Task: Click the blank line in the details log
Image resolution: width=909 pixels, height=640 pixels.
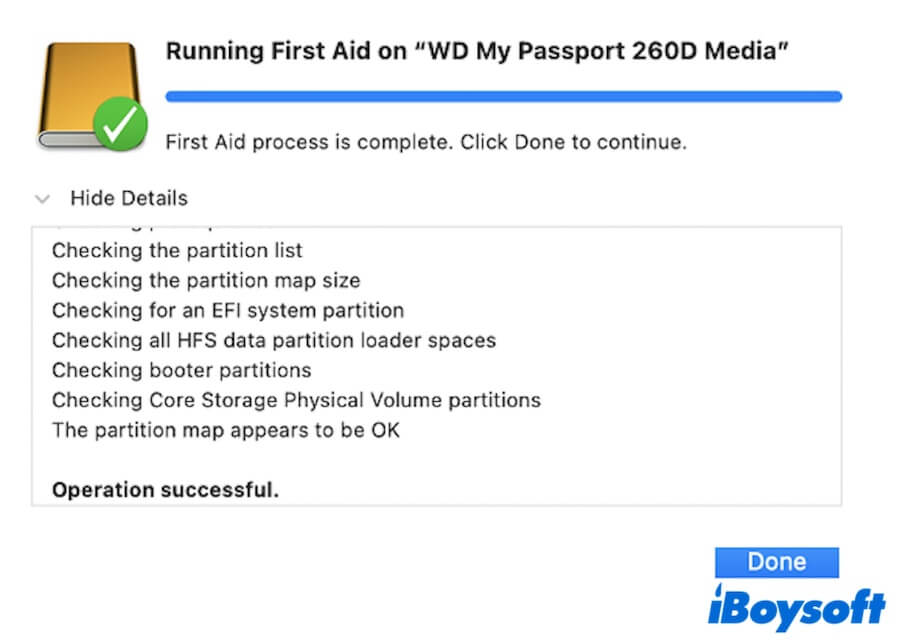Action: [300, 460]
